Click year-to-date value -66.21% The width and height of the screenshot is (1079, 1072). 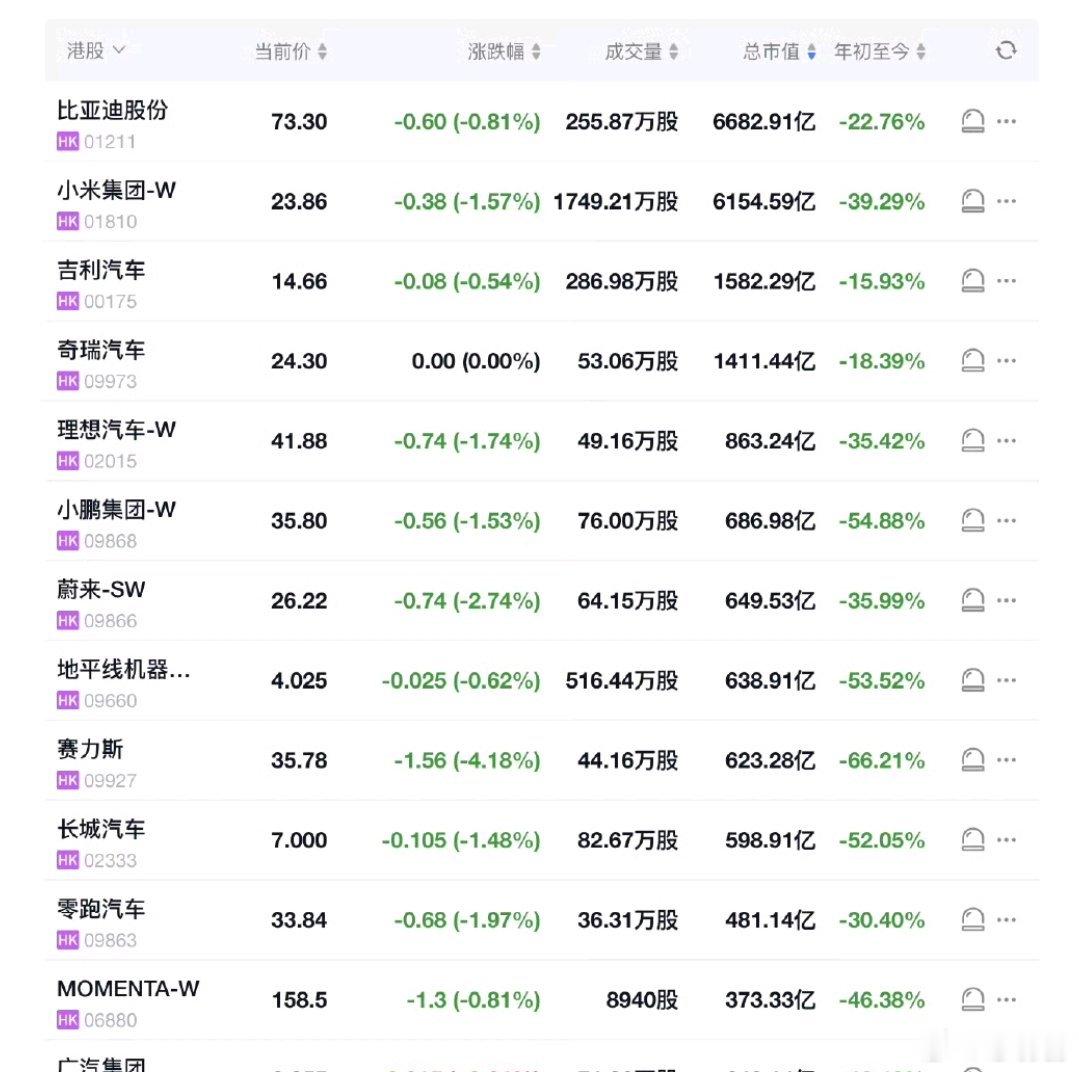(x=882, y=760)
